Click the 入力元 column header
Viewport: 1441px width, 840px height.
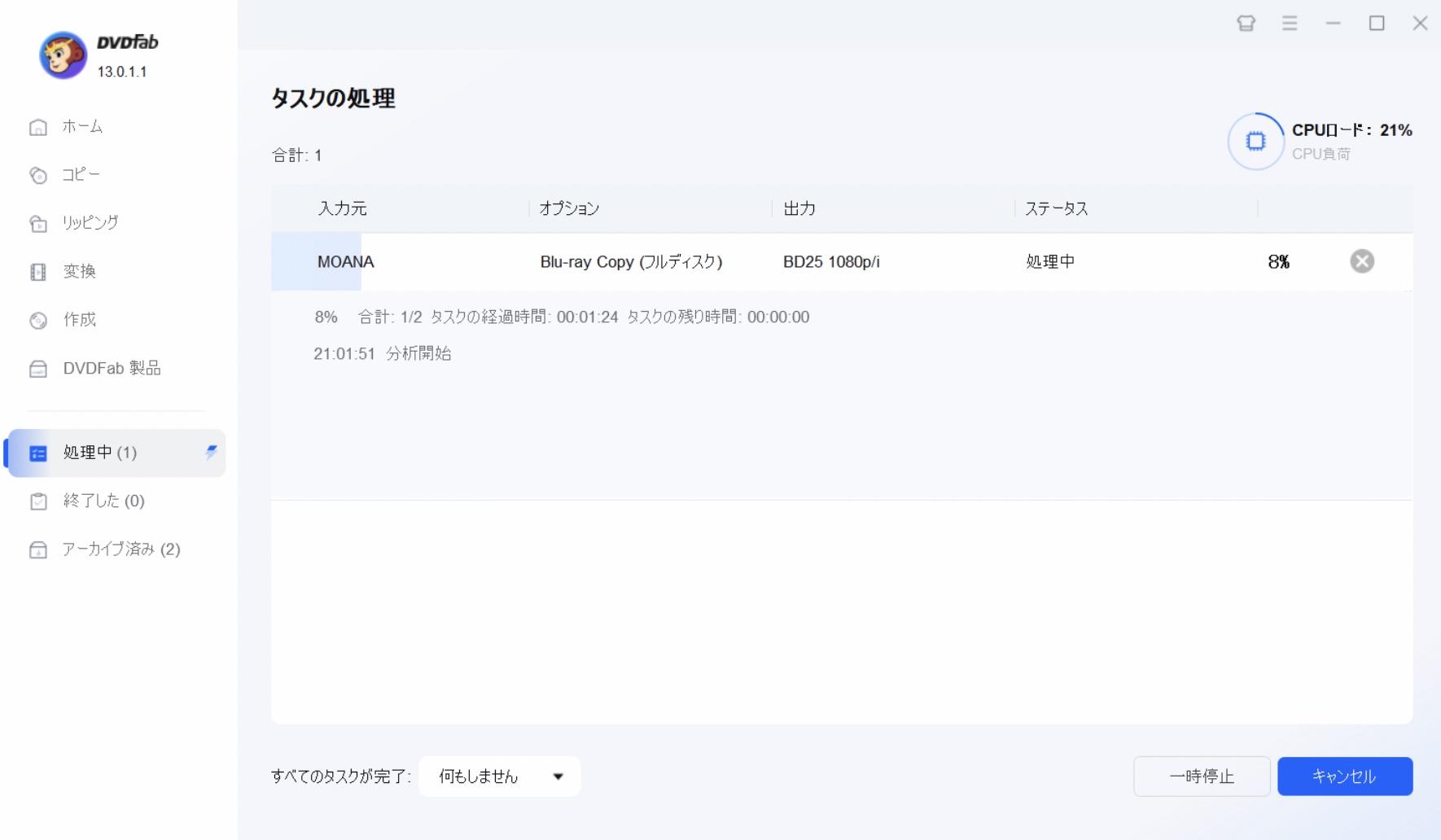[342, 208]
